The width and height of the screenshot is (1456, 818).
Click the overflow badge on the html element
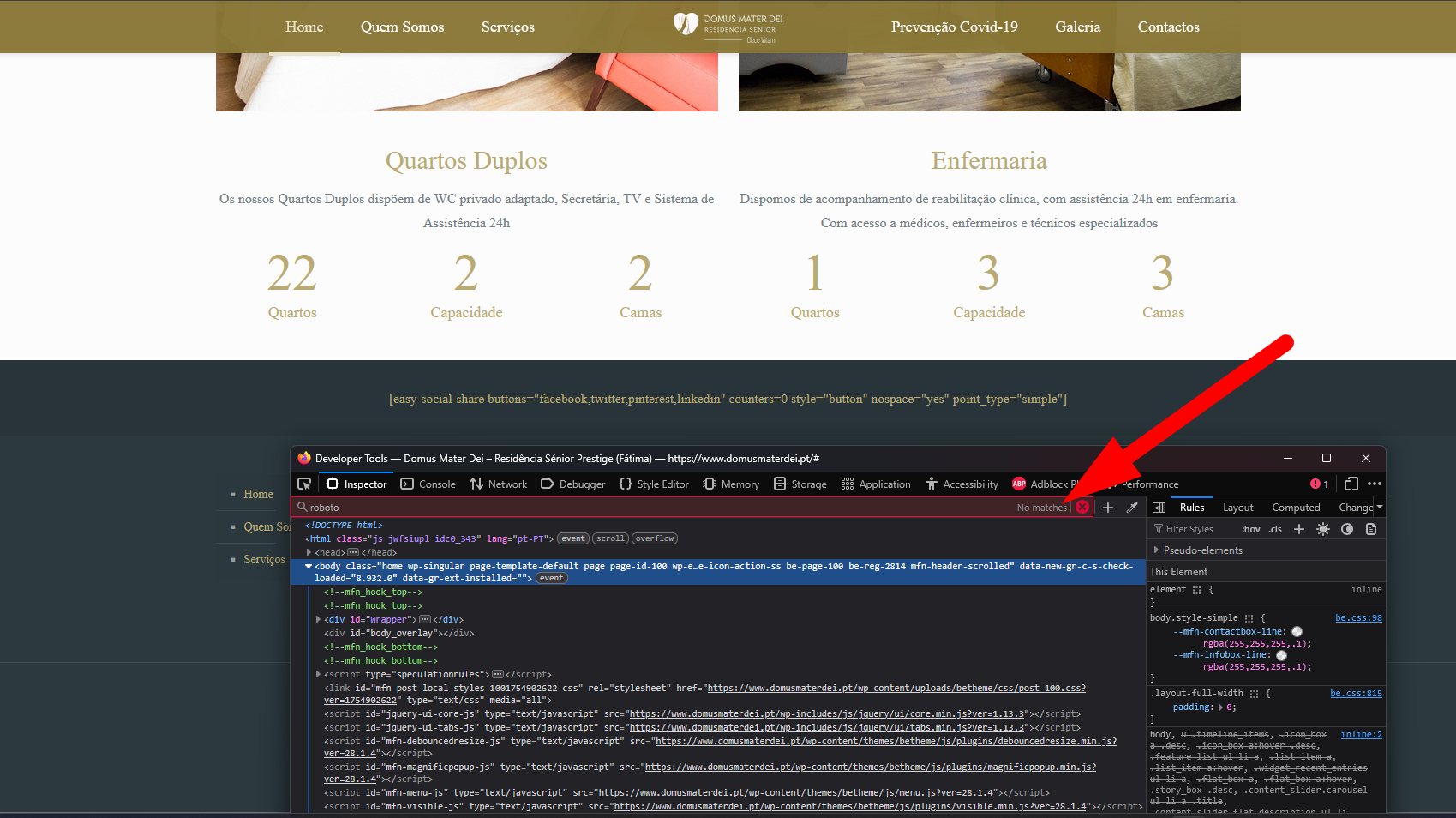tap(655, 539)
